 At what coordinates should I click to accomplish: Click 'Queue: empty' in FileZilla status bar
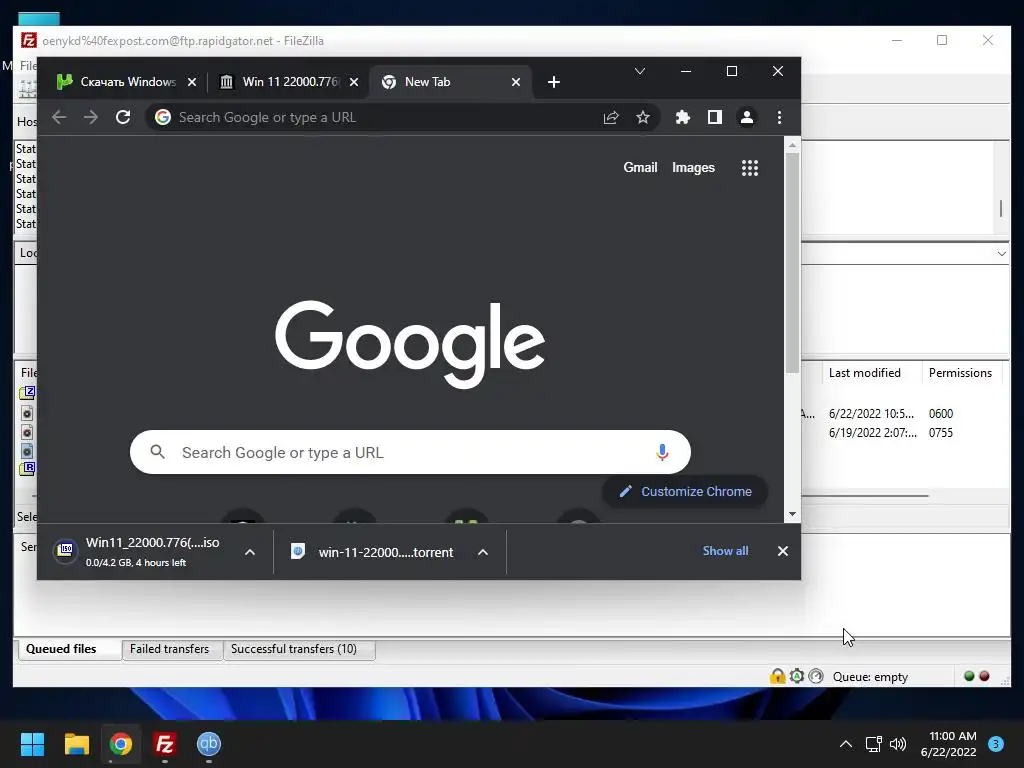(x=870, y=677)
